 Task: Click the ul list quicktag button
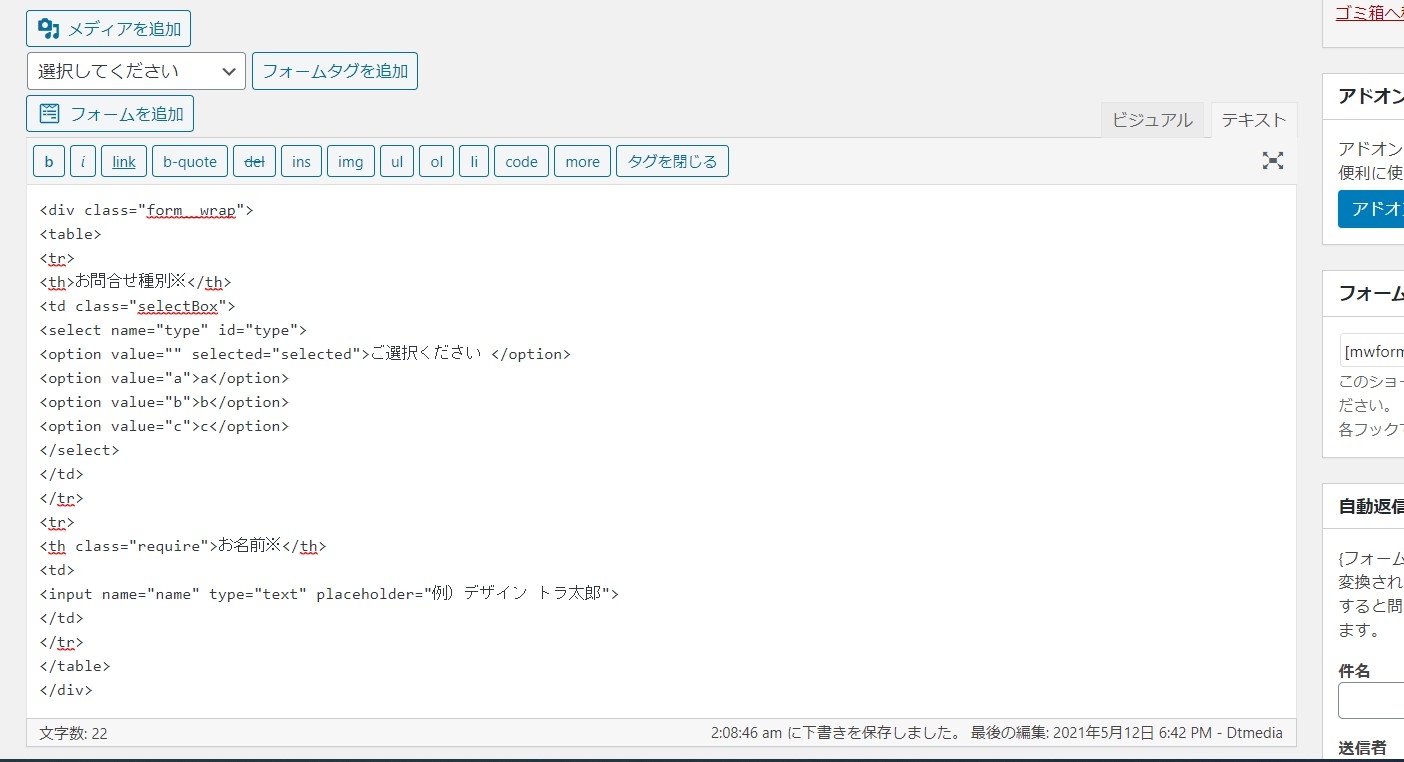point(397,161)
